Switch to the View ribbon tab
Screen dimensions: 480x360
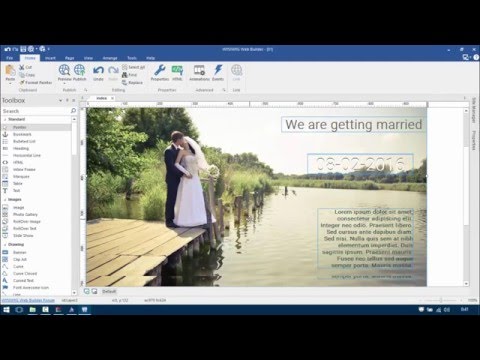click(x=88, y=58)
